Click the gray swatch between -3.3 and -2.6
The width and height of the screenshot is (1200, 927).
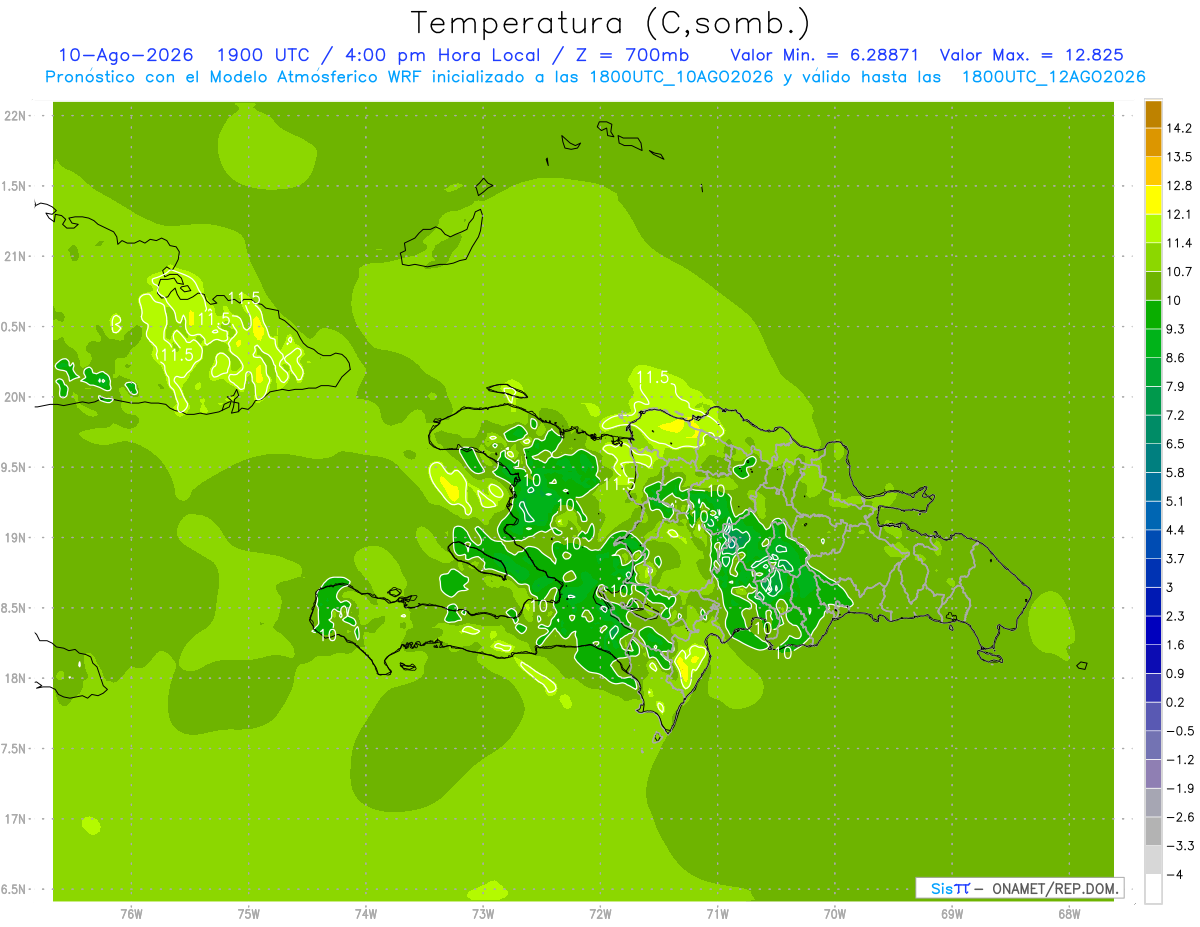tap(1153, 831)
